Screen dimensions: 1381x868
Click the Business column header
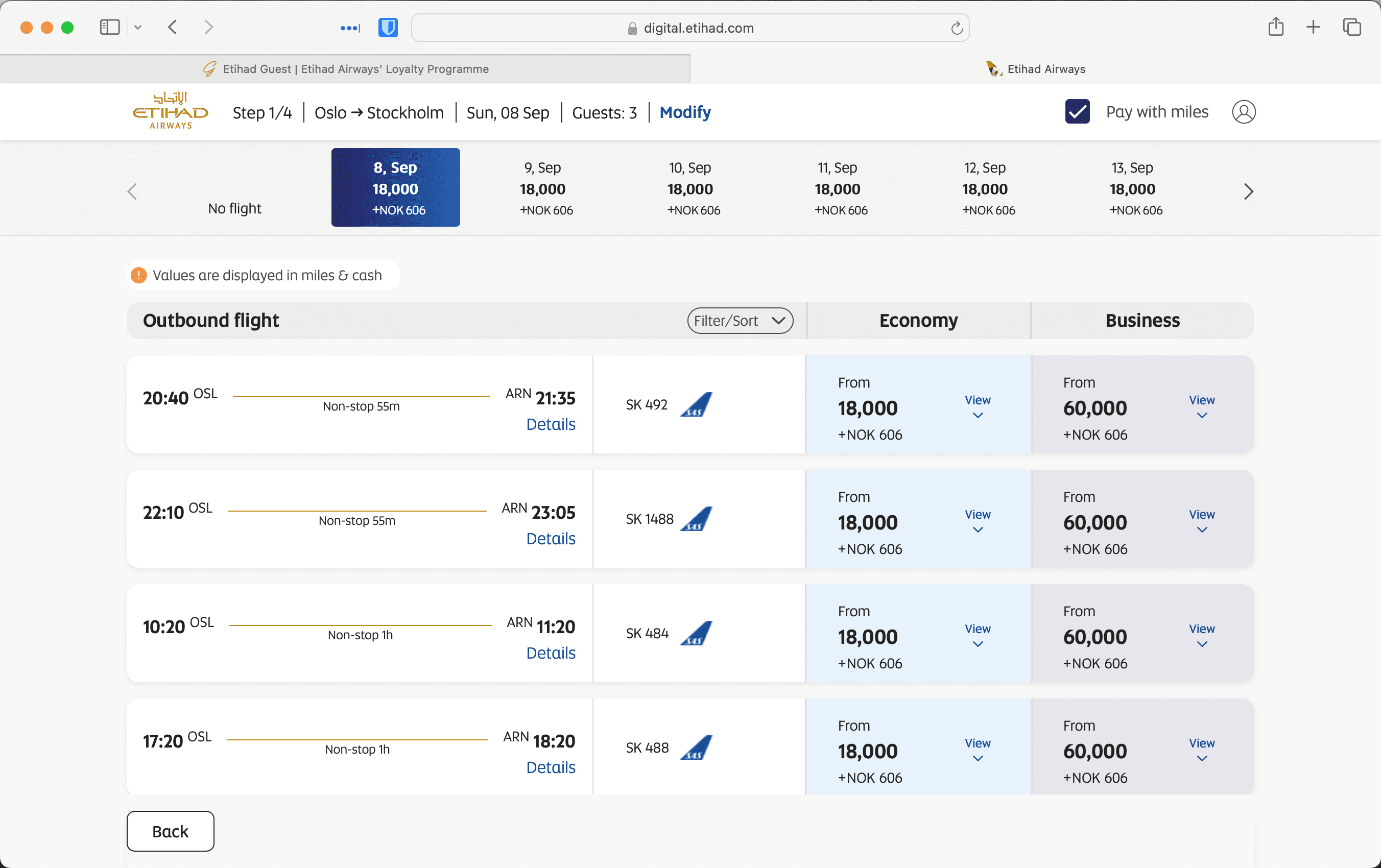[x=1142, y=321]
